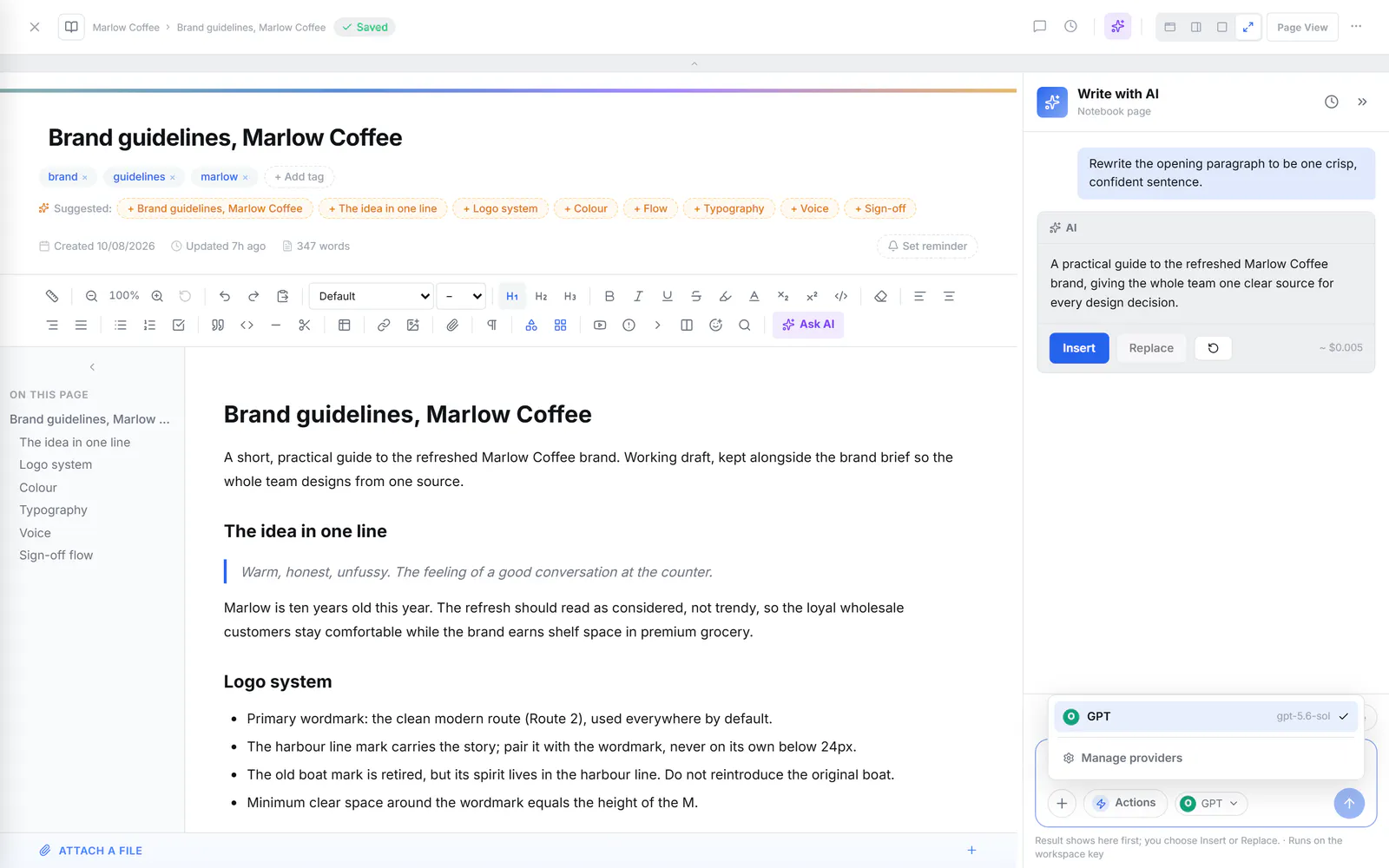Viewport: 1389px width, 868px height.
Task: Insert a code block
Action: click(247, 325)
